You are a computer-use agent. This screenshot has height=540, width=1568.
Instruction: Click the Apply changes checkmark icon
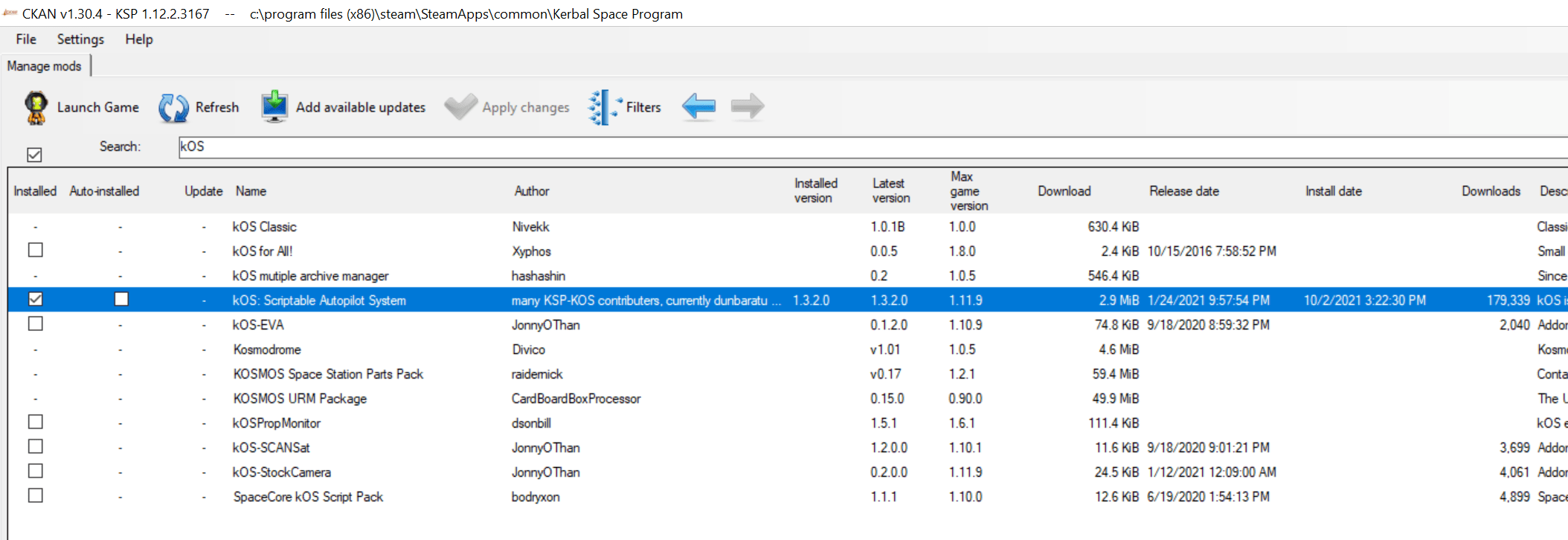click(x=460, y=107)
